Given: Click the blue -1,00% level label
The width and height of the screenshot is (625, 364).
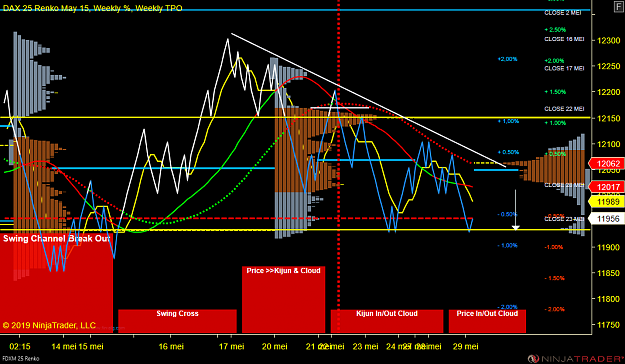Looking at the screenshot, I should tap(507, 245).
